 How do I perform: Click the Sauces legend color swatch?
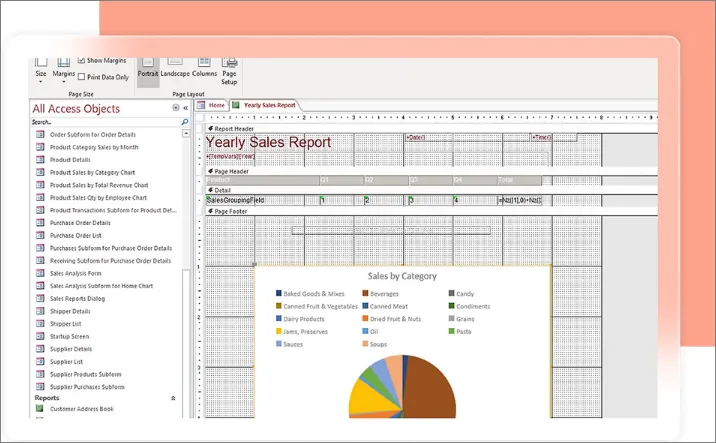[279, 344]
